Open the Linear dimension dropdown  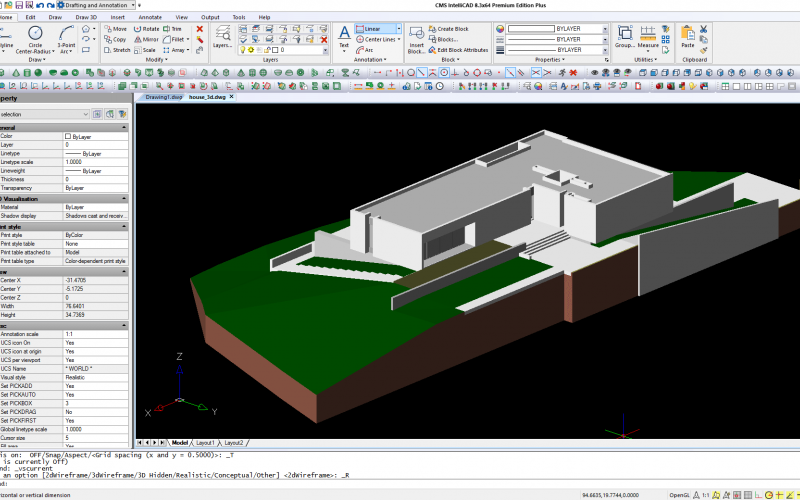click(399, 29)
